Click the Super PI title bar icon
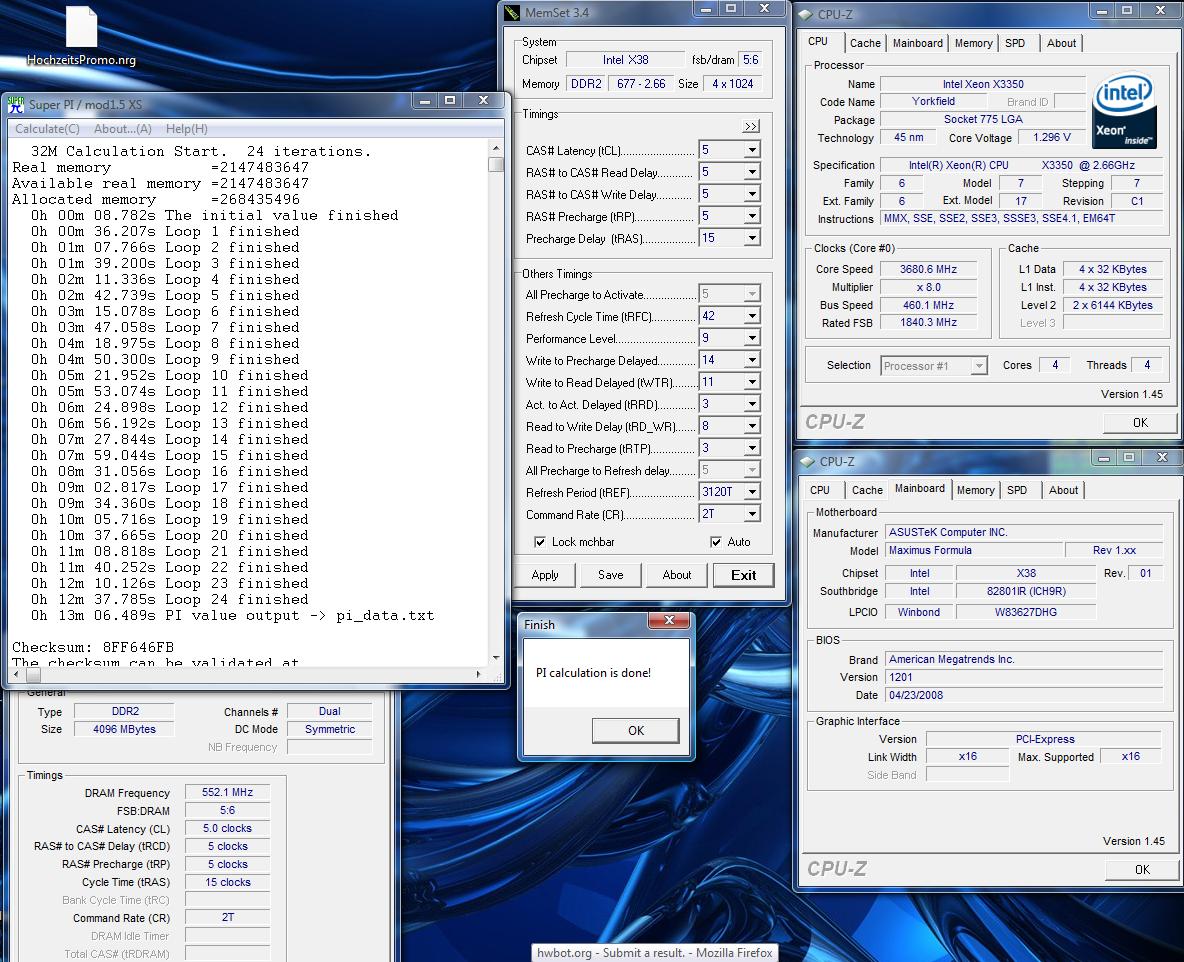Viewport: 1184px width, 962px height. (15, 104)
